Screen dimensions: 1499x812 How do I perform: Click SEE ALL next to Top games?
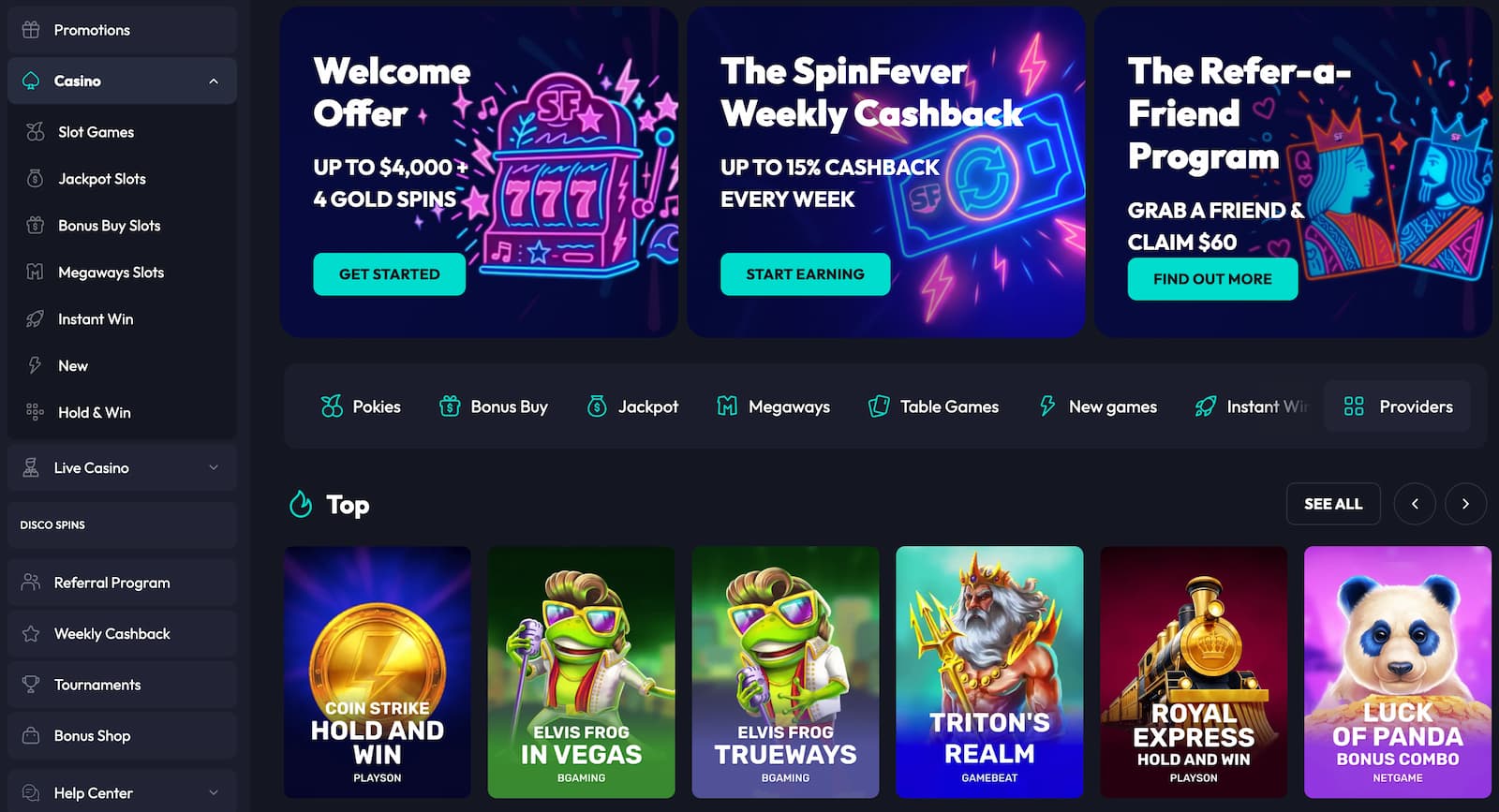pos(1333,504)
